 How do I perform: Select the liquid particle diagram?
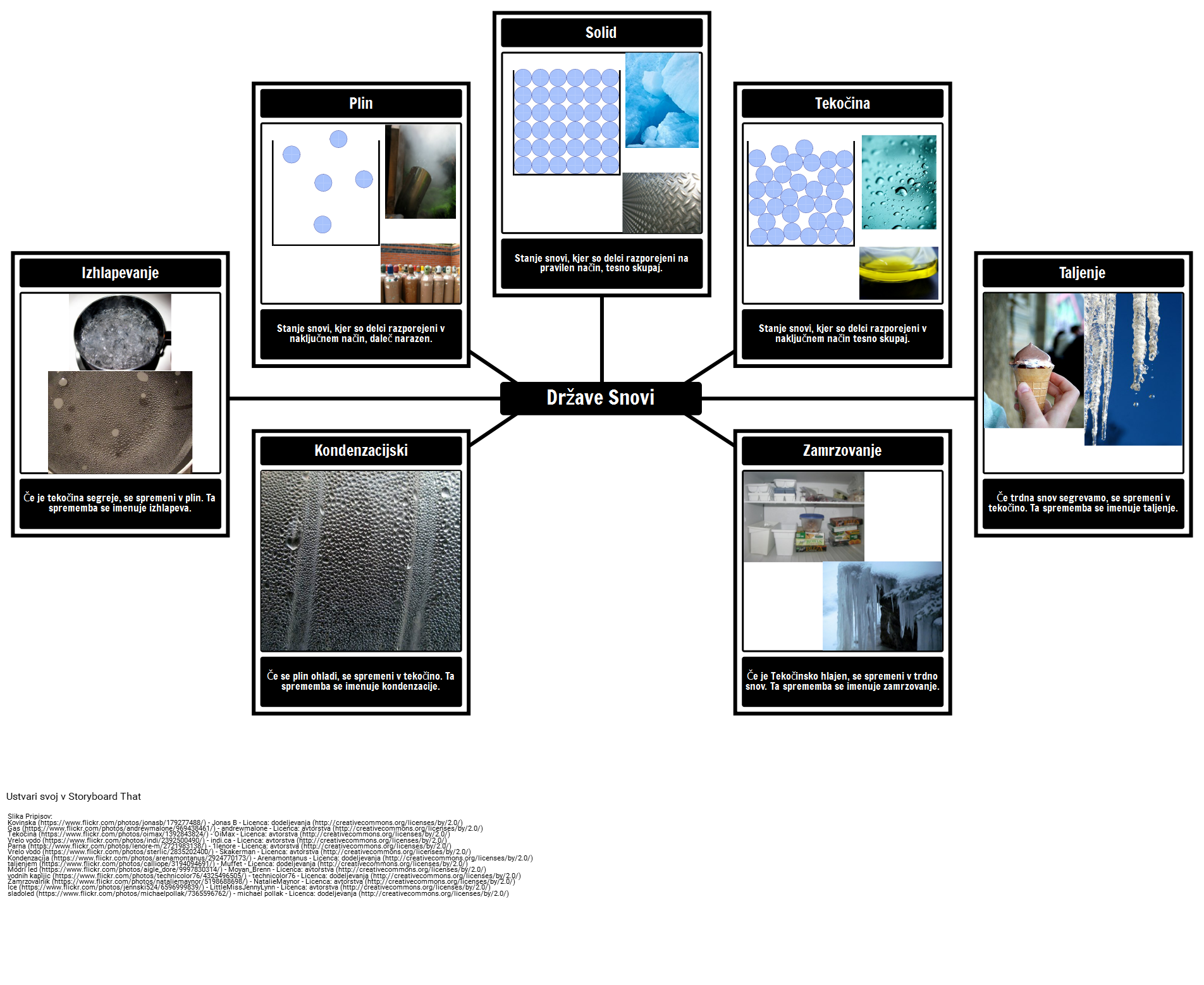coord(801,193)
